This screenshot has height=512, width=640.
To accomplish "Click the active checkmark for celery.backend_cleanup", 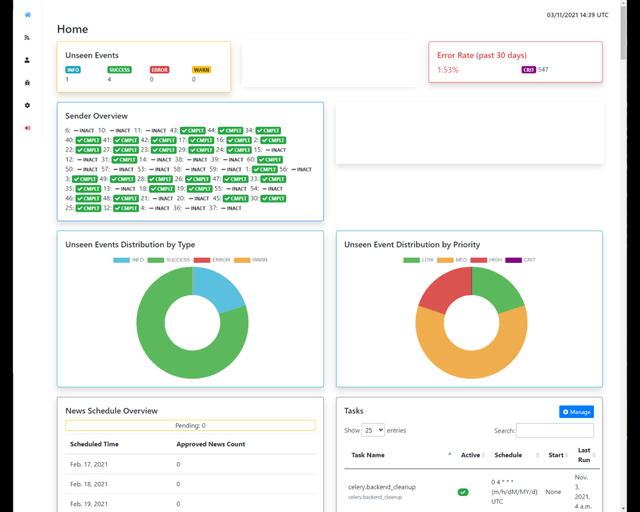I will pyautogui.click(x=463, y=492).
